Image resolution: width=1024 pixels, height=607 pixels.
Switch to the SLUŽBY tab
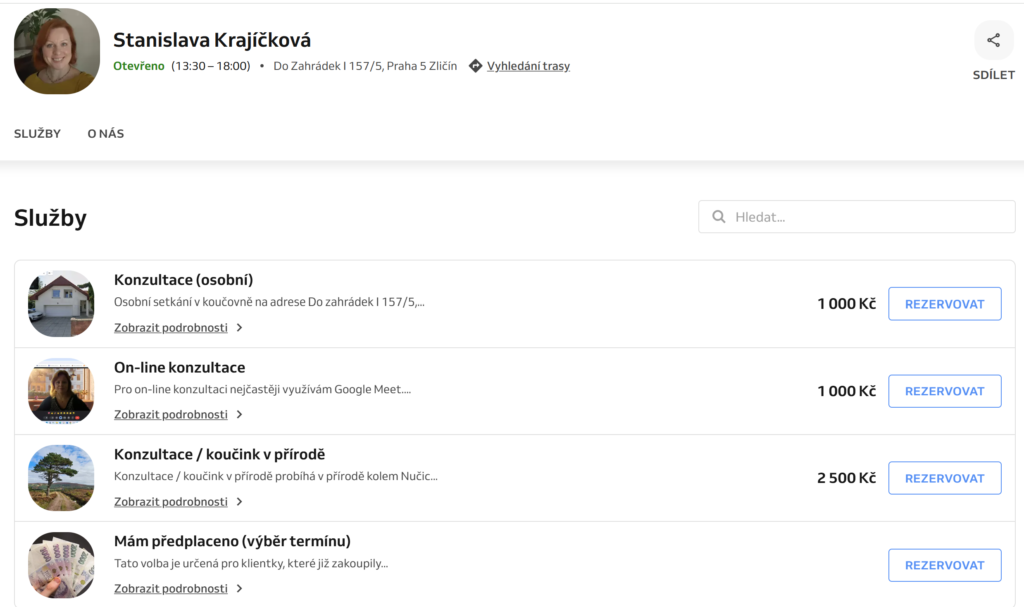(x=37, y=134)
